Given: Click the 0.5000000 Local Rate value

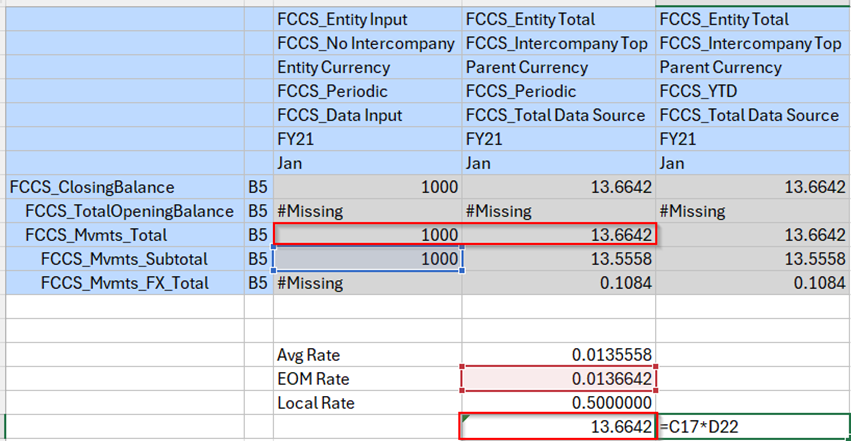Looking at the screenshot, I should pos(558,402).
